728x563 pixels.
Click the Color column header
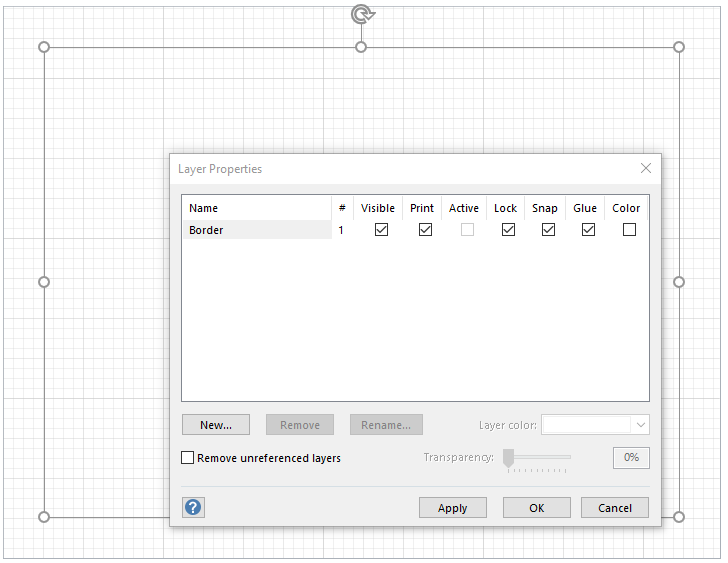pos(626,208)
